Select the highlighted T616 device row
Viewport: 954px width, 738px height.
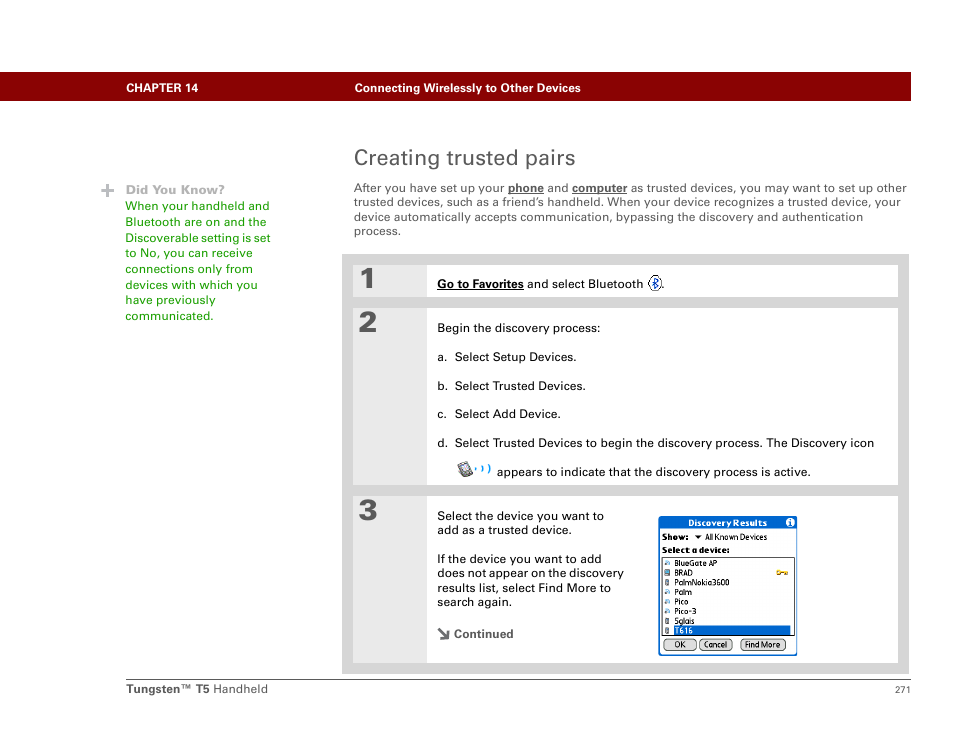727,630
